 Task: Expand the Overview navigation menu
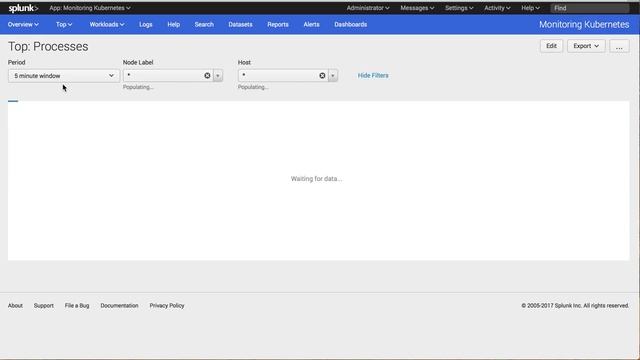point(23,24)
